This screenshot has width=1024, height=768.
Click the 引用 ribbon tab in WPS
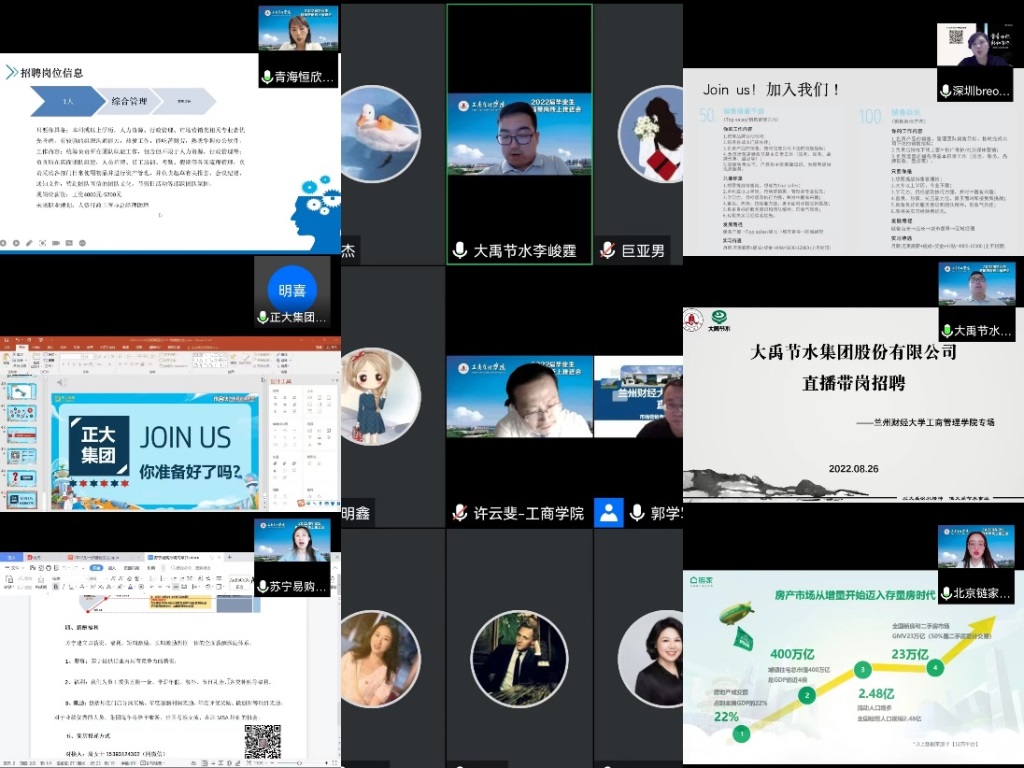pyautogui.click(x=151, y=568)
